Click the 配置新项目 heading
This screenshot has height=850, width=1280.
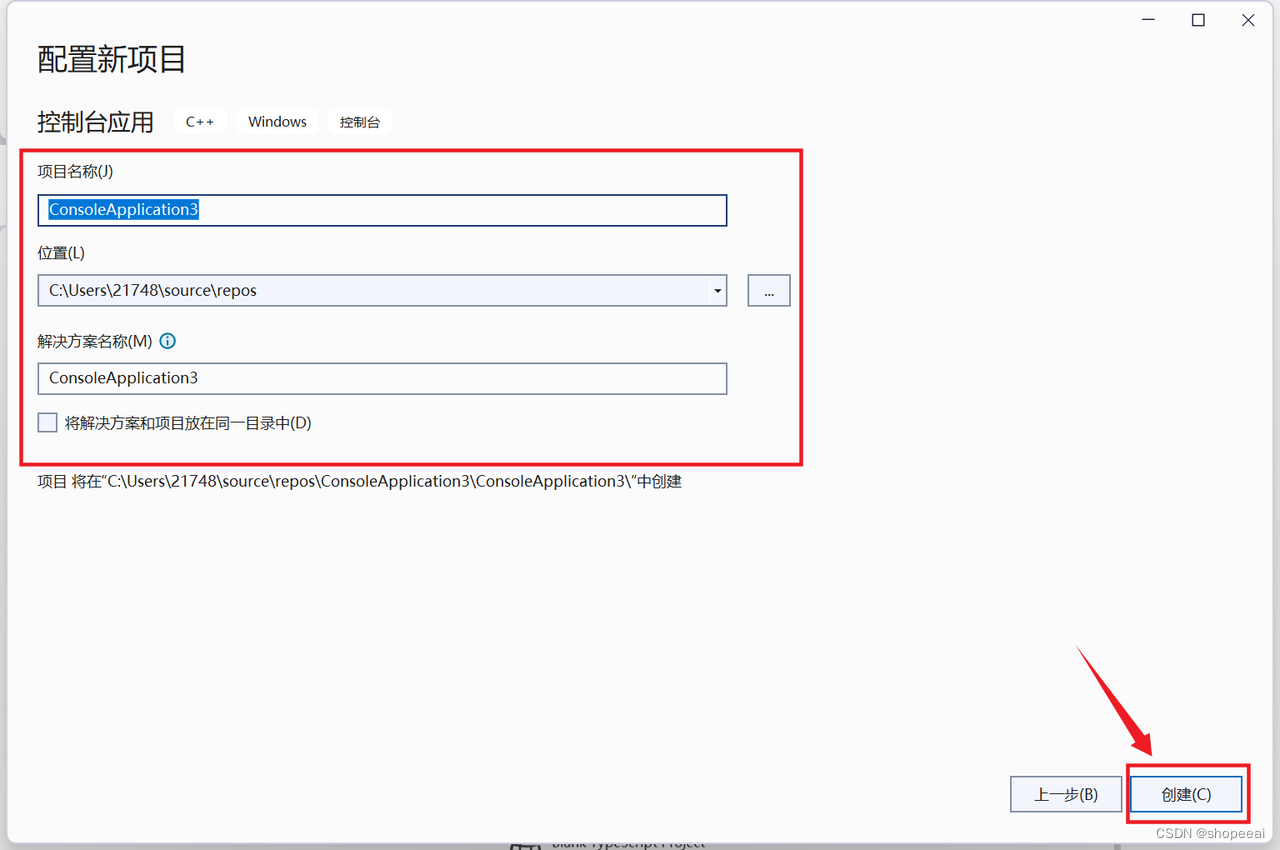[x=112, y=59]
